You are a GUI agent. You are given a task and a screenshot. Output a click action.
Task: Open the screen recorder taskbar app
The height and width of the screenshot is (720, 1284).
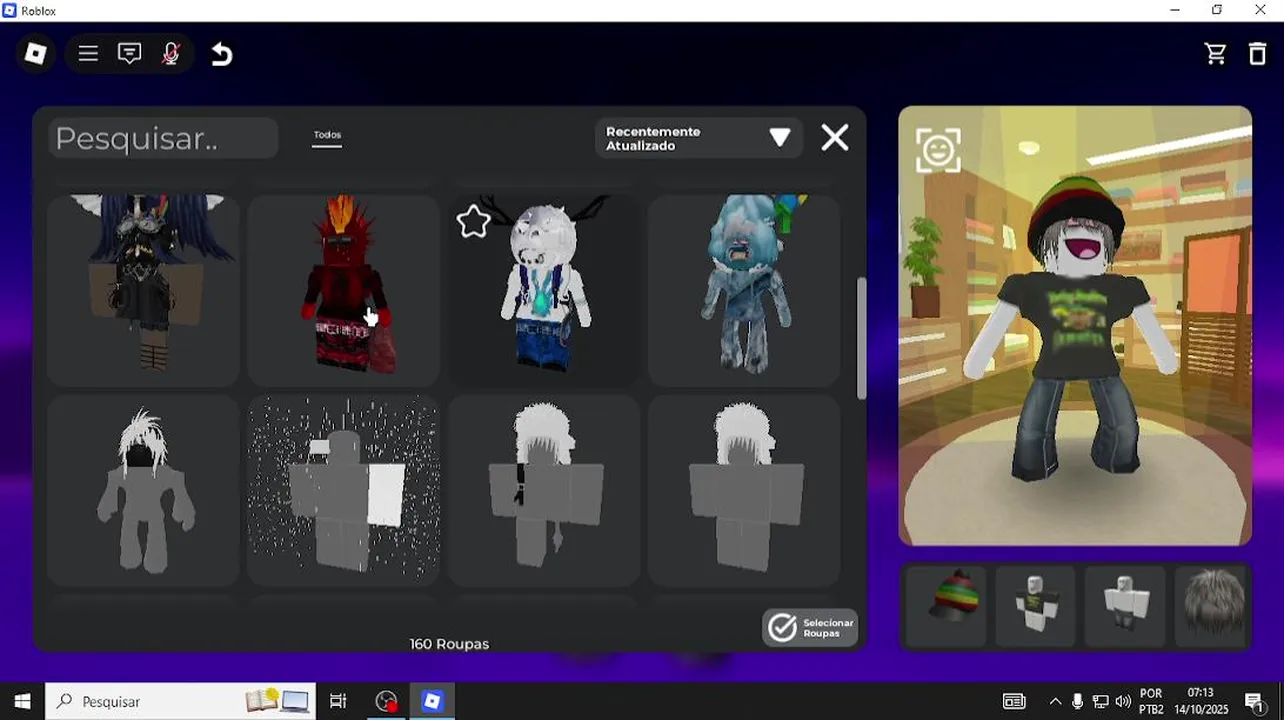click(386, 701)
